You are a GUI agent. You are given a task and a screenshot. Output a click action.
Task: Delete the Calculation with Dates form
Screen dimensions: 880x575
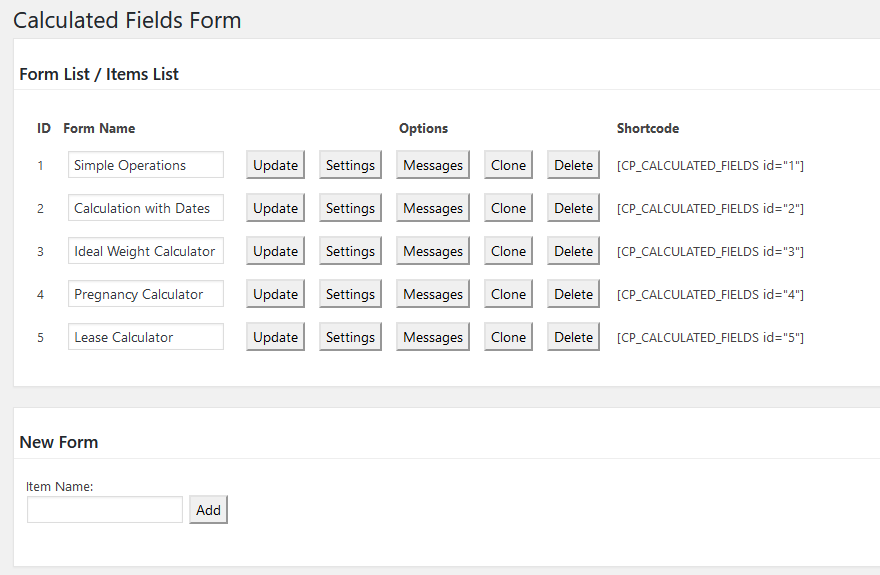coord(573,209)
